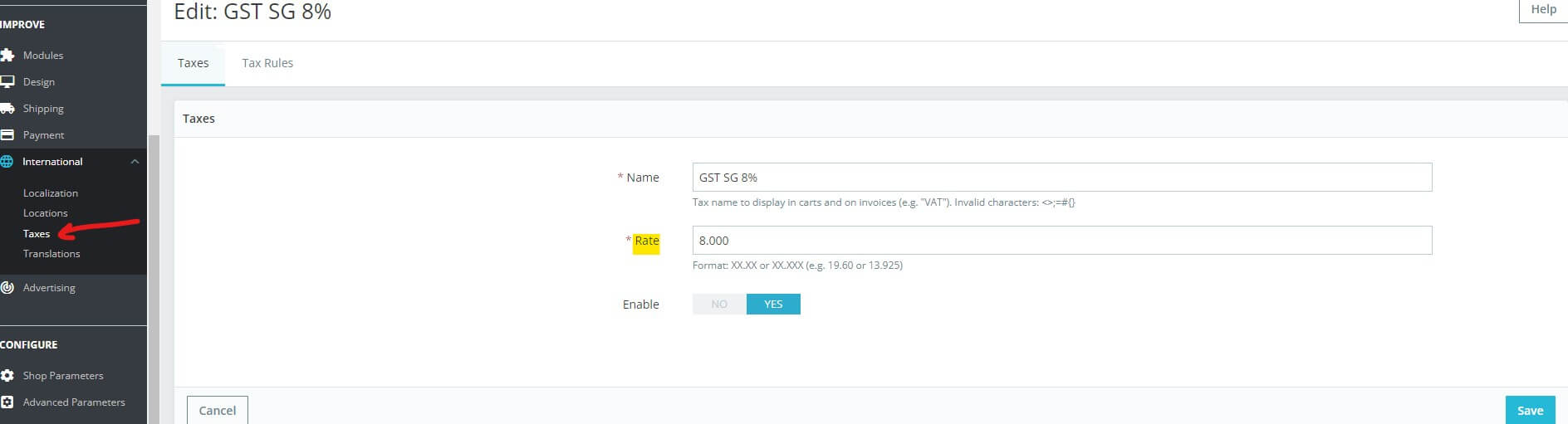Cancel editing the tax

(x=218, y=411)
